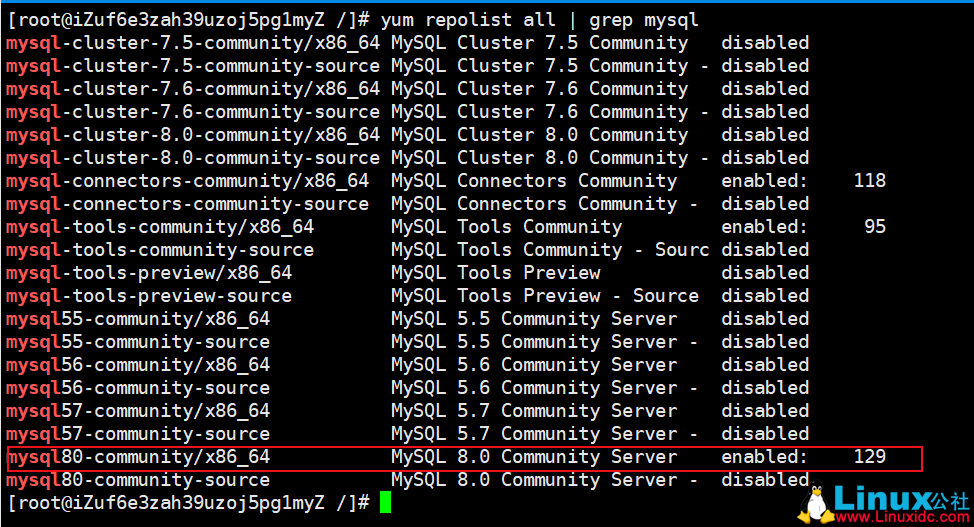The width and height of the screenshot is (974, 527).
Task: Select 'mysql80-community/x86_64' repo id
Action: tap(138, 457)
